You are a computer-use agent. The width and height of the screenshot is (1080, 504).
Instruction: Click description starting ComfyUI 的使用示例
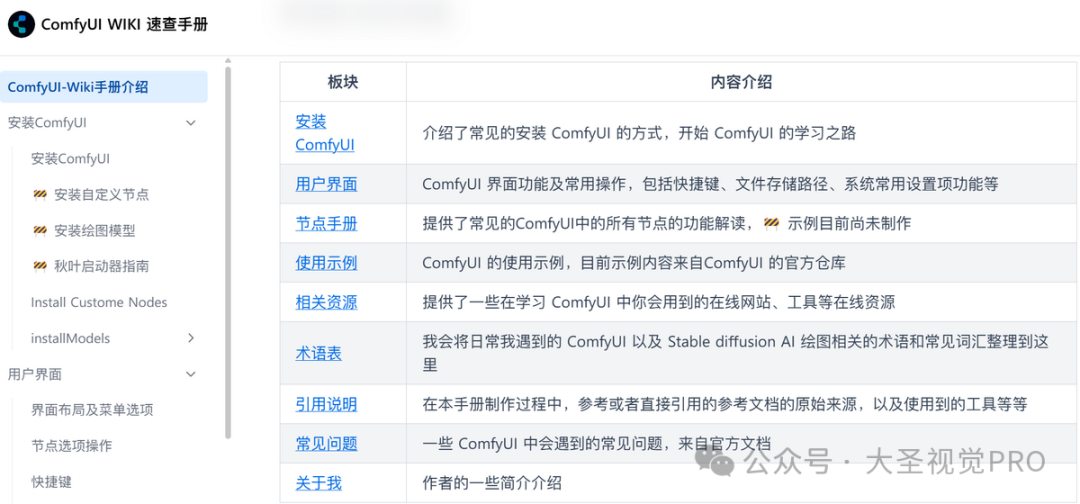(x=633, y=262)
